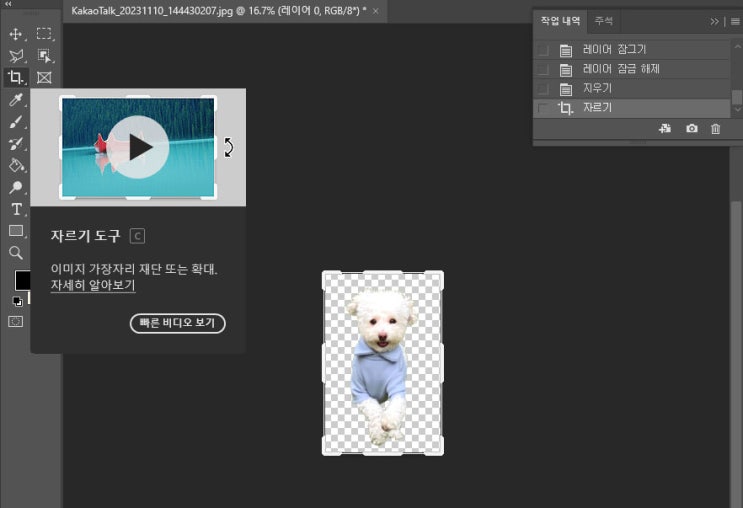The height and width of the screenshot is (508, 743).
Task: Open the 자세히 알아보기 link
Action: click(x=93, y=285)
